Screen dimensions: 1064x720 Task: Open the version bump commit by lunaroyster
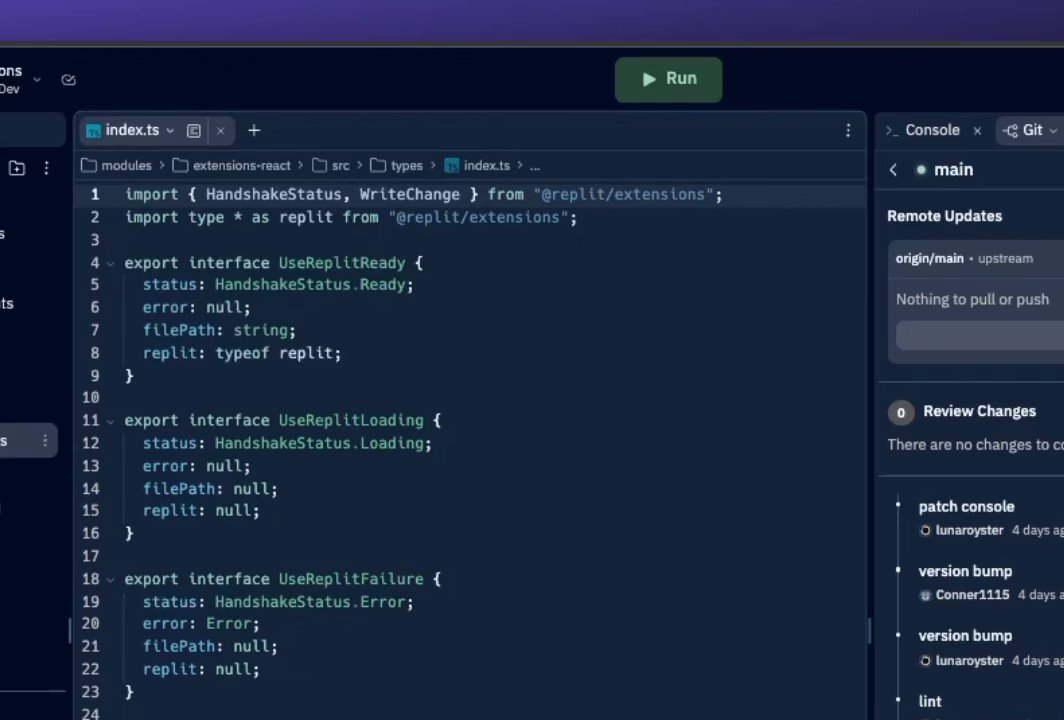pyautogui.click(x=965, y=636)
